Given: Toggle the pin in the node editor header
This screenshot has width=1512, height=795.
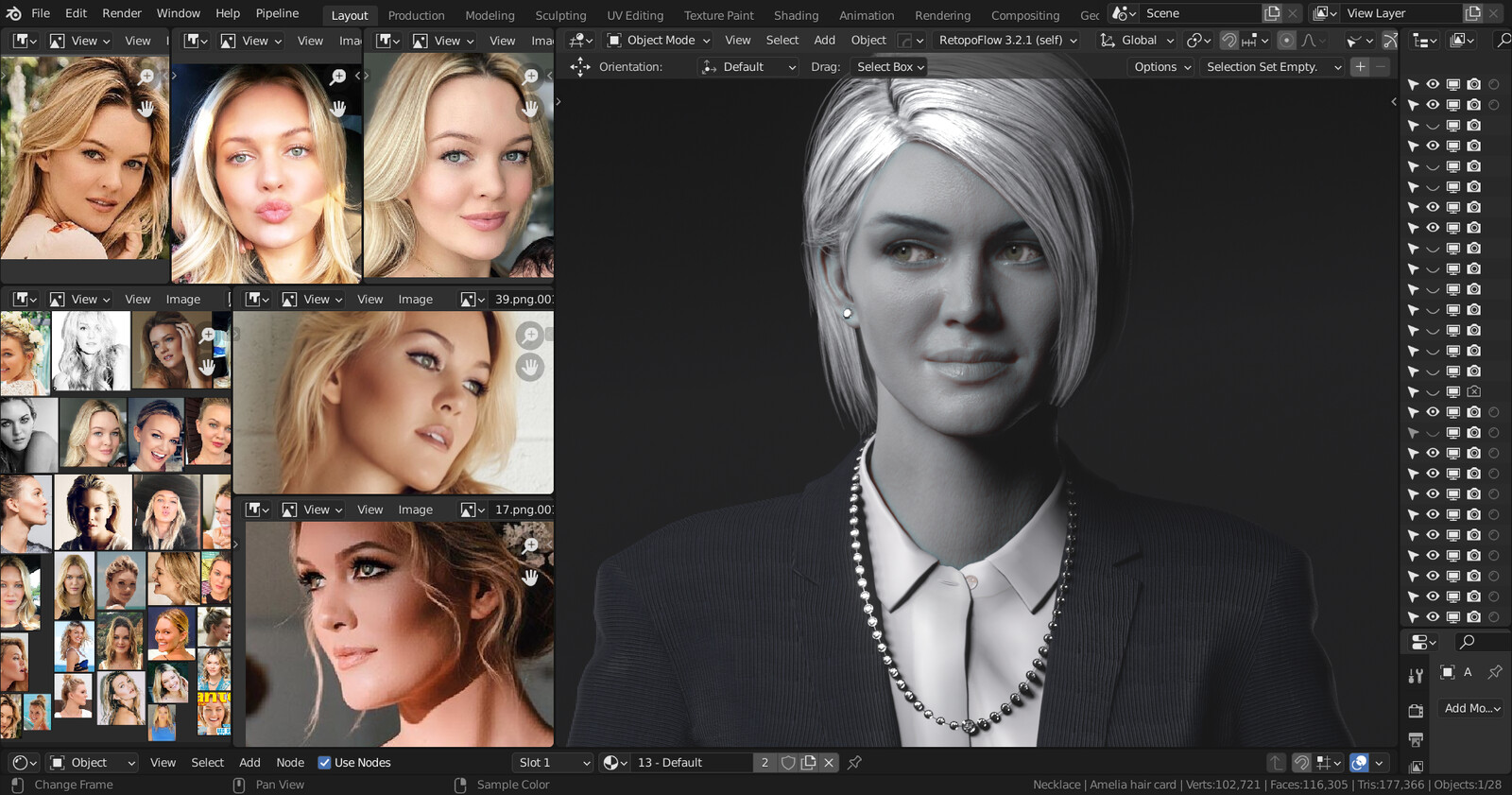Looking at the screenshot, I should click(x=854, y=763).
